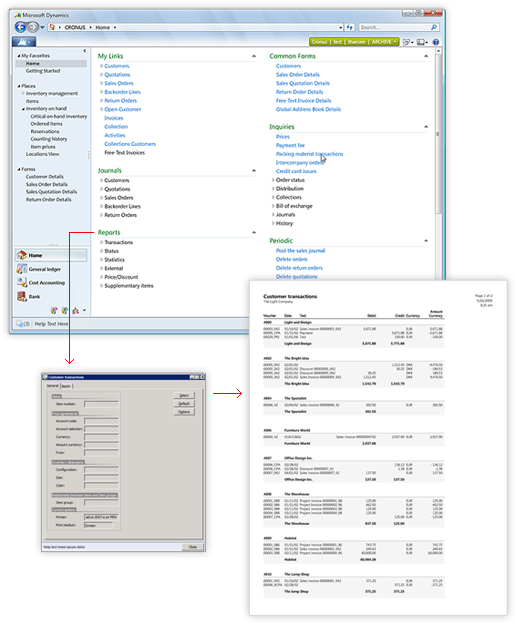
Task: Open Sales Quotation Details in Common Forms
Action: (x=303, y=83)
